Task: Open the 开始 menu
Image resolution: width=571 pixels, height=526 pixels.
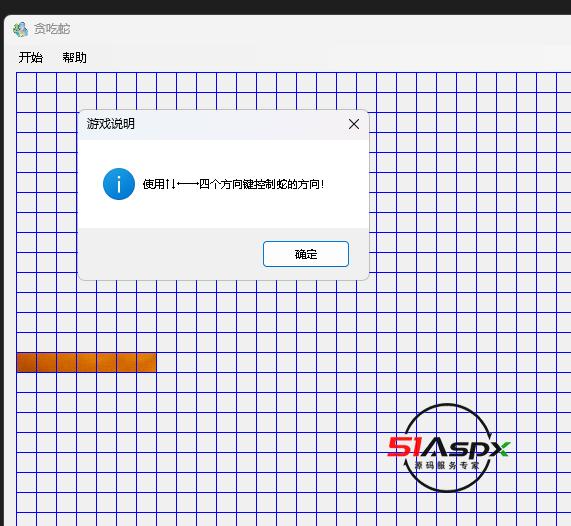Action: 31,58
